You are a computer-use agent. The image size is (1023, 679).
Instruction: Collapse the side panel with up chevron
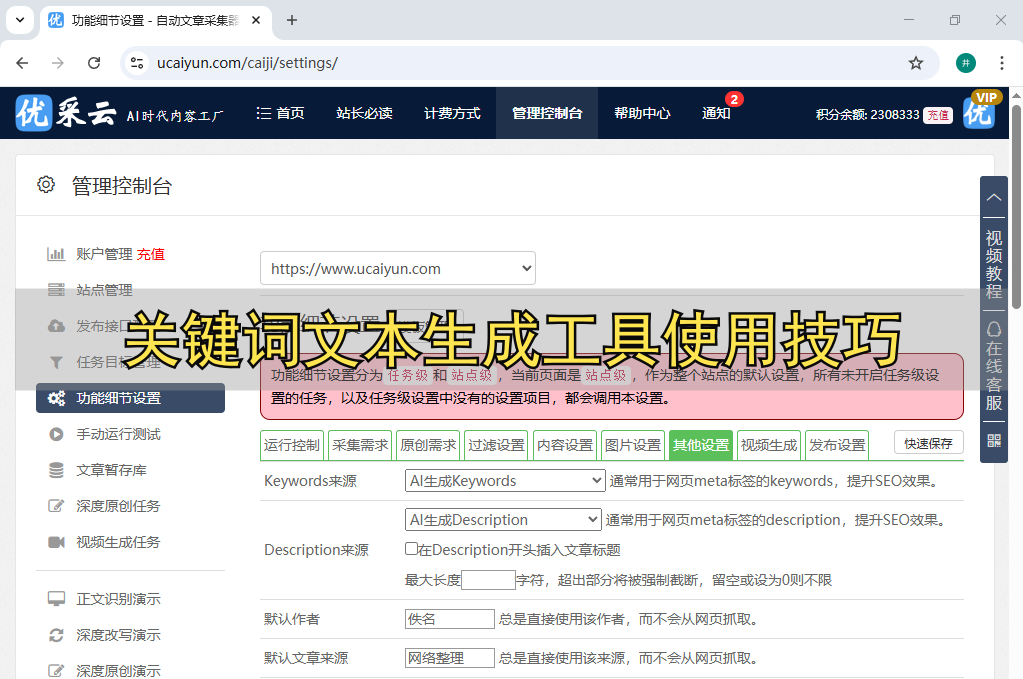[994, 198]
